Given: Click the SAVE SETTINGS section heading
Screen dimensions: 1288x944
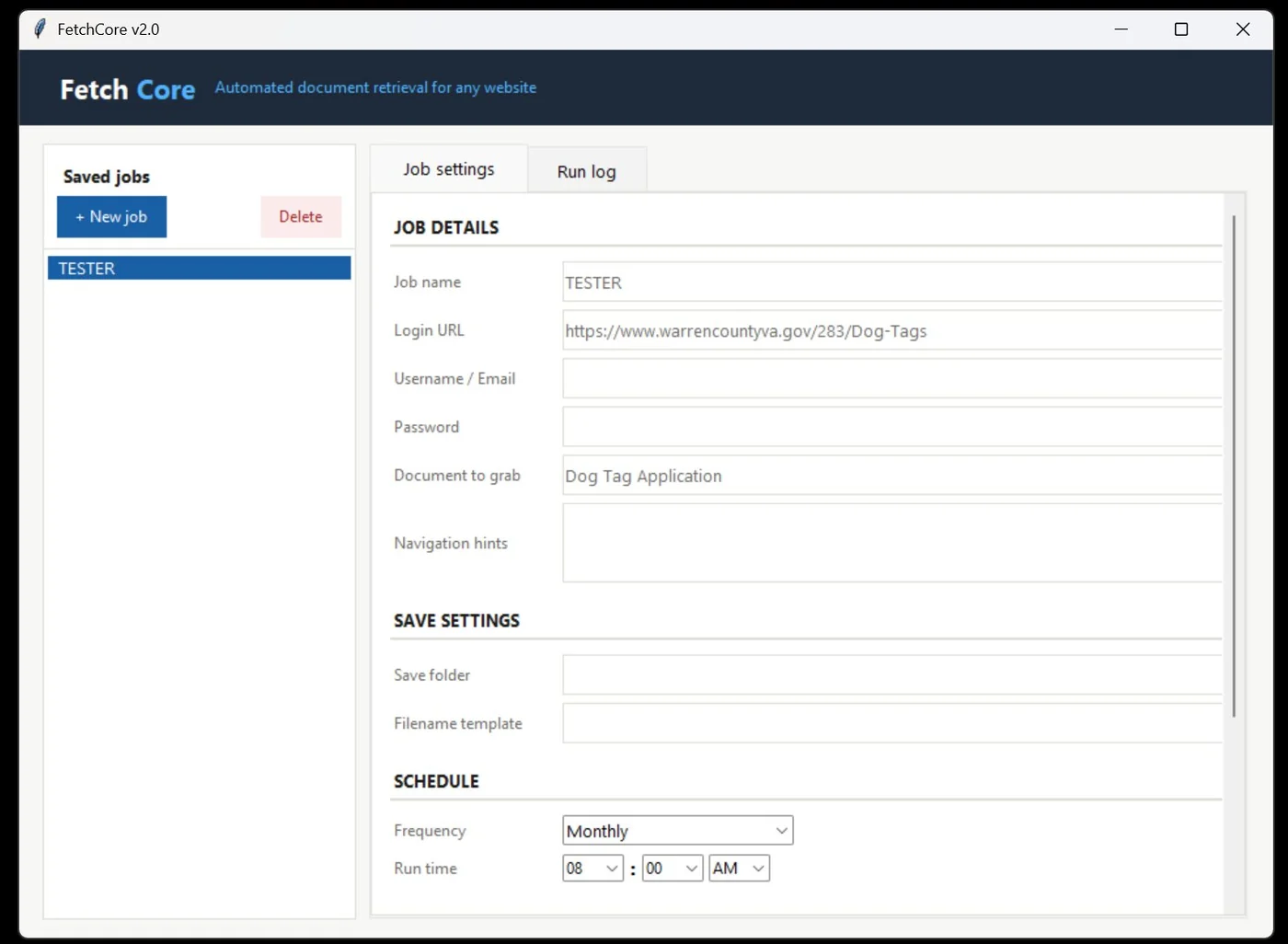Looking at the screenshot, I should (456, 621).
